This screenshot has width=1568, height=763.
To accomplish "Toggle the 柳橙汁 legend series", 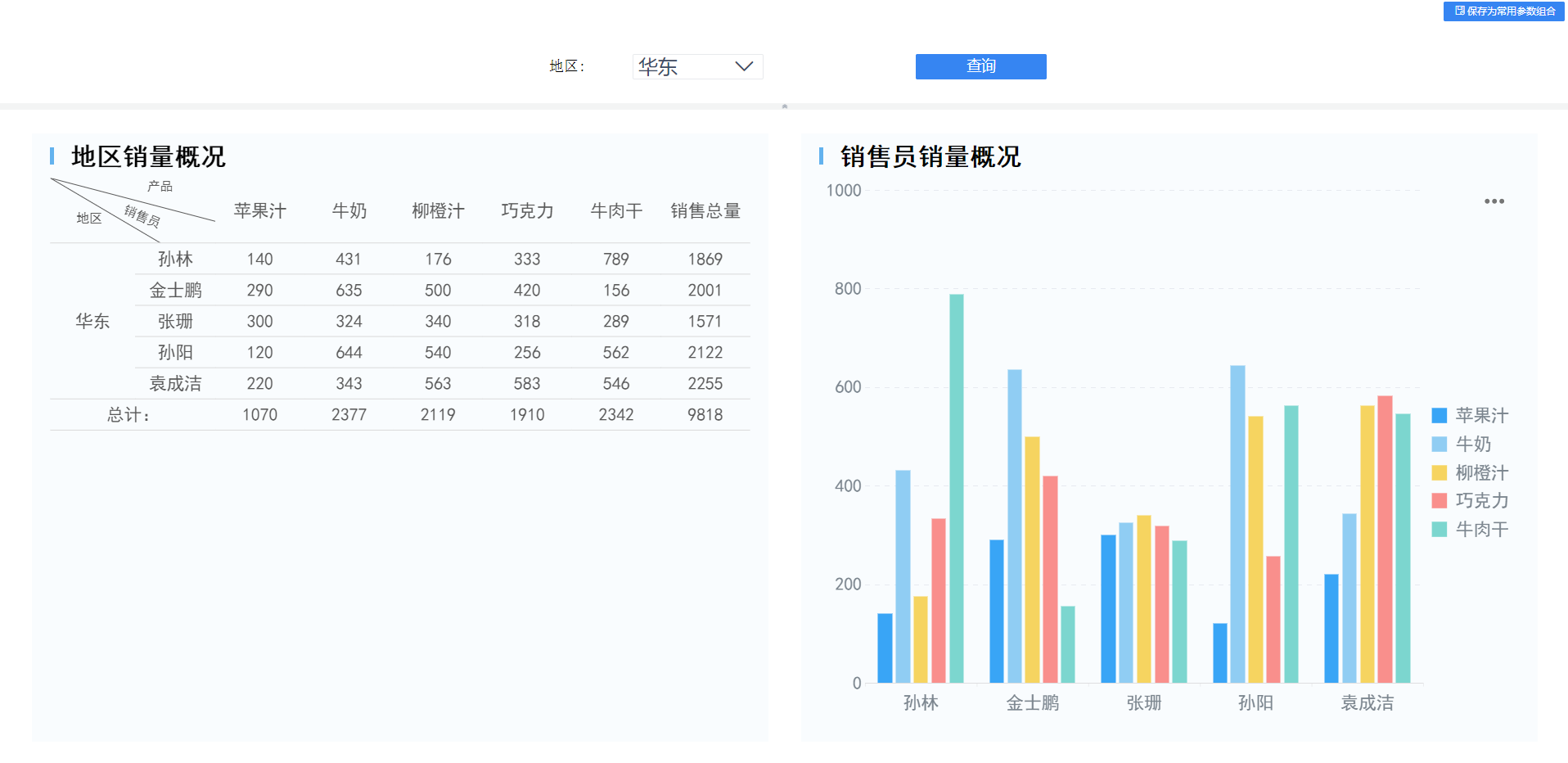I will (1480, 473).
